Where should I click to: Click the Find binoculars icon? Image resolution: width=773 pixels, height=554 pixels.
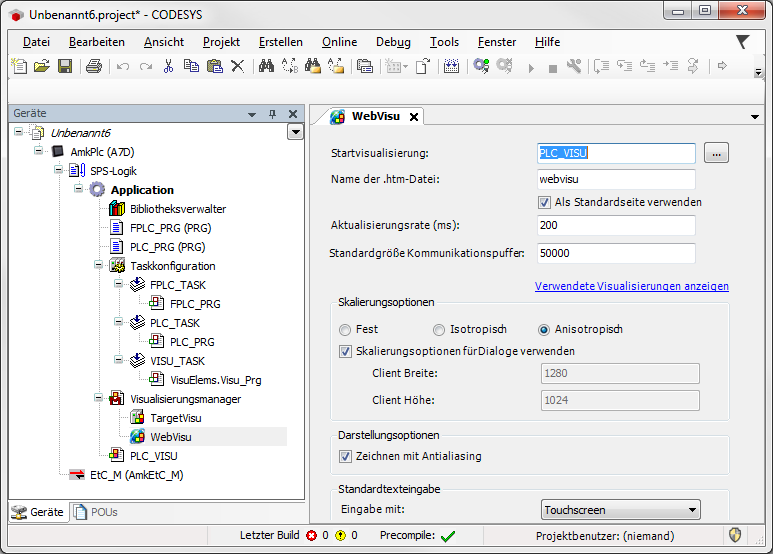point(267,66)
